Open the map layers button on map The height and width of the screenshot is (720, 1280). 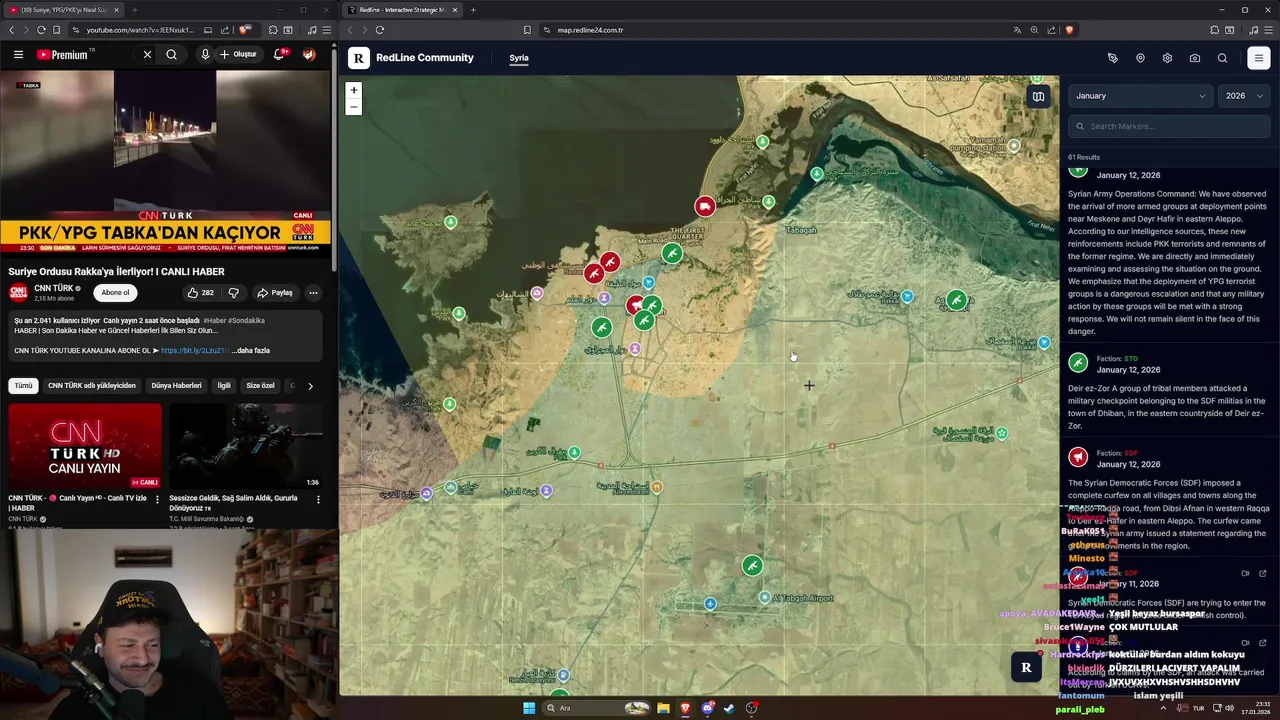pos(1038,97)
